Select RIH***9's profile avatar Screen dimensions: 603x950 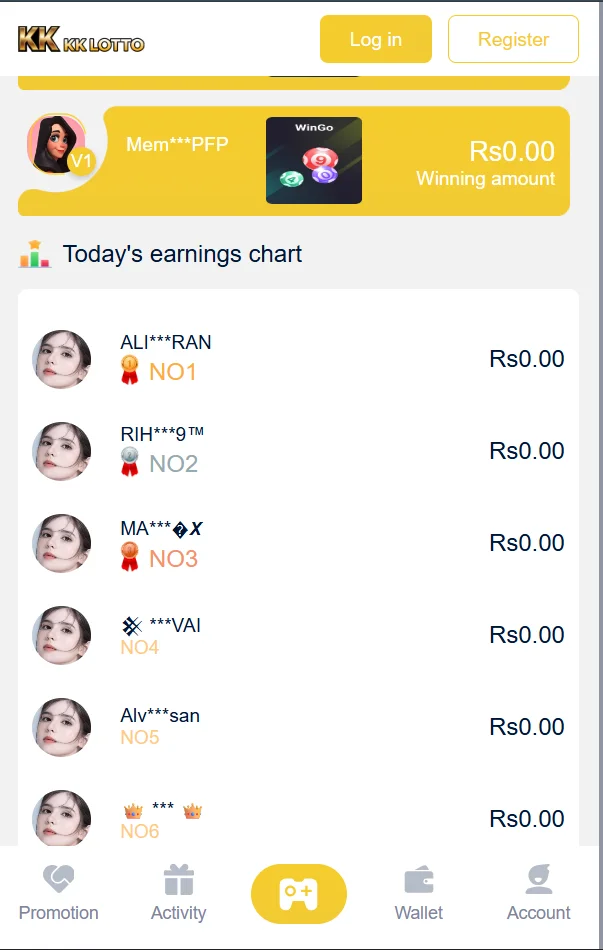pyautogui.click(x=62, y=452)
